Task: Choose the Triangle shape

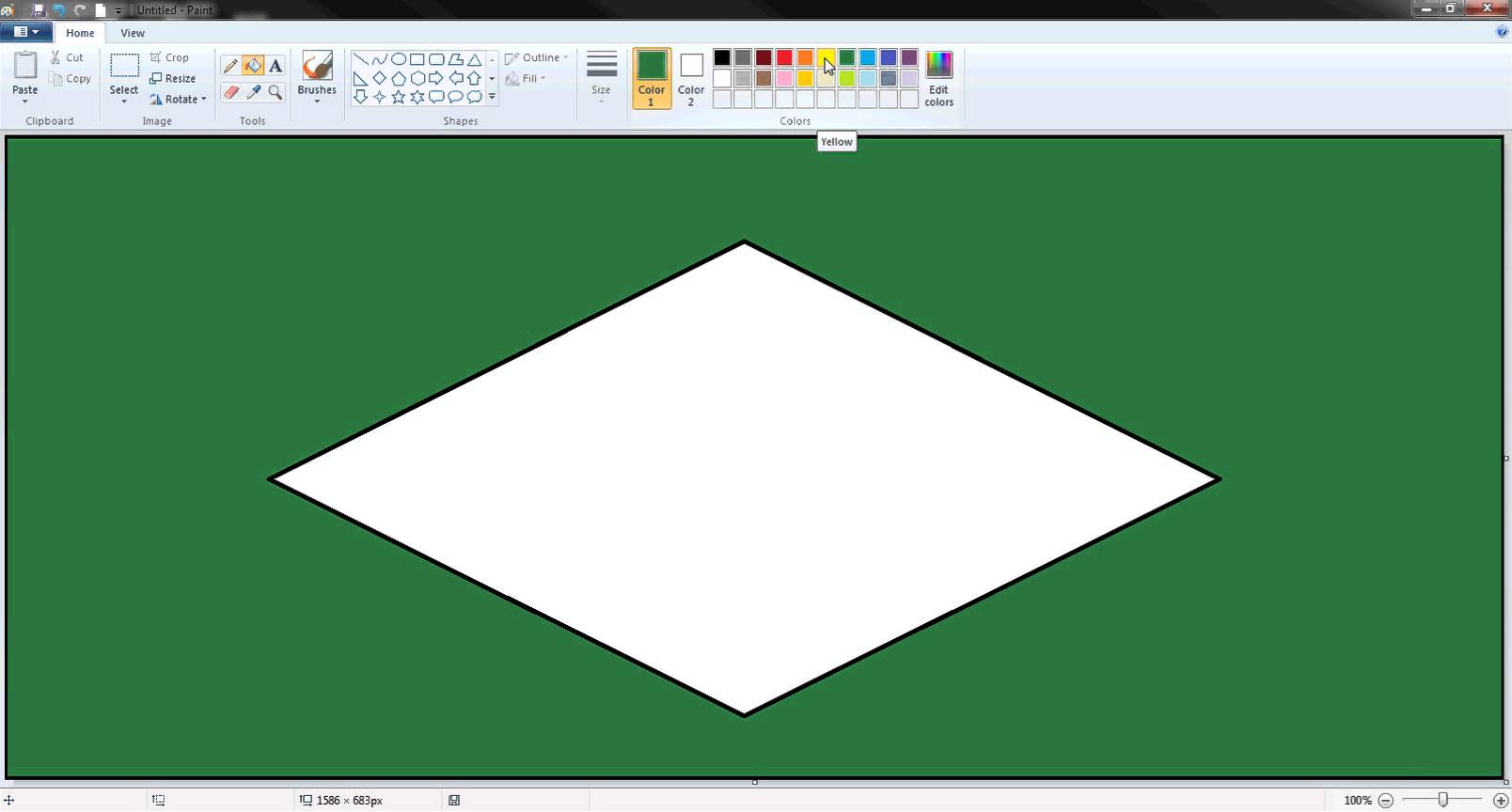Action: pos(474,59)
